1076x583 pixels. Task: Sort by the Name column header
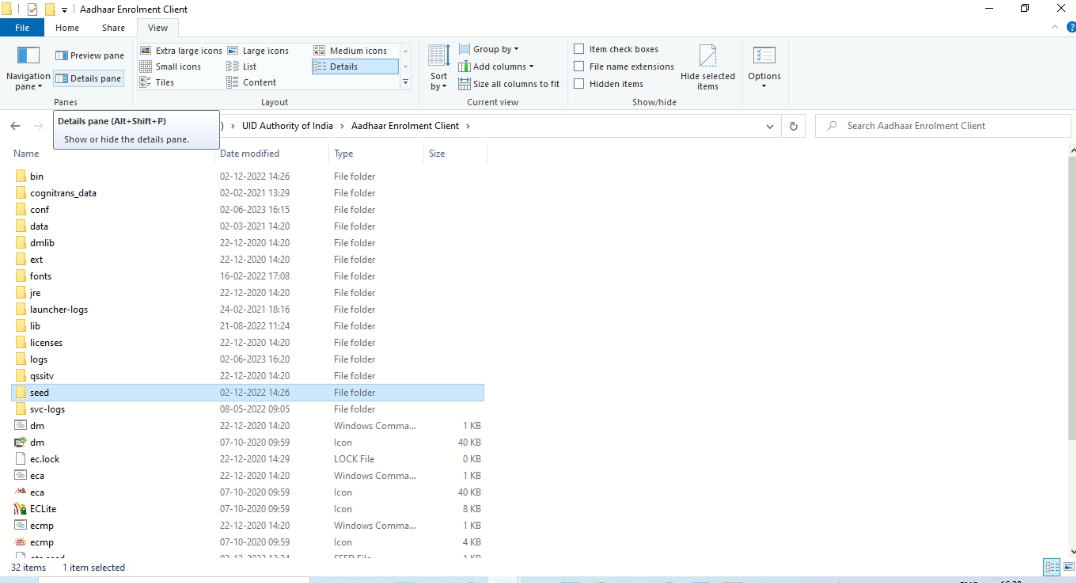point(27,154)
